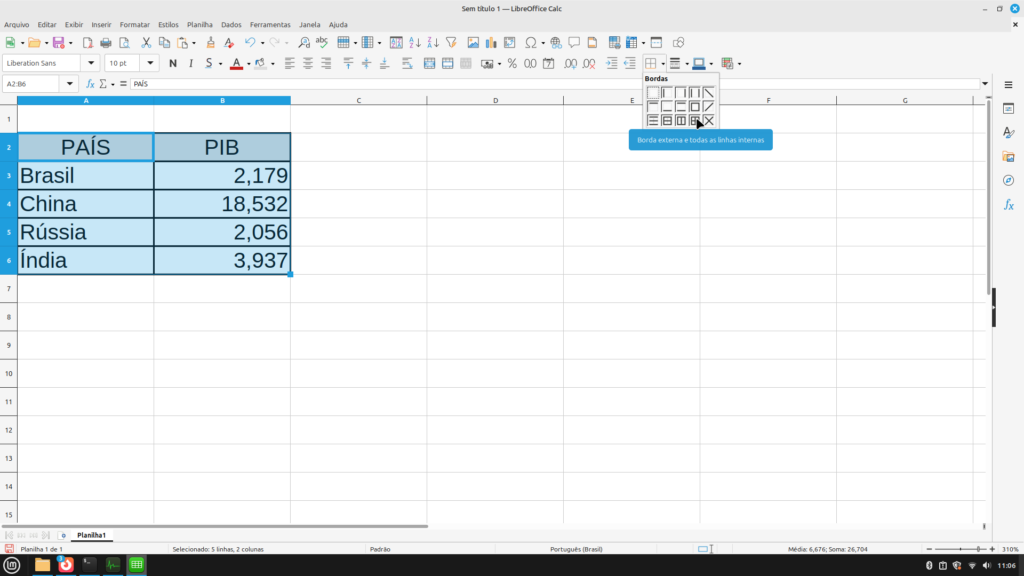The image size is (1024, 576).
Task: Toggle italic text formatting
Action: click(x=191, y=64)
